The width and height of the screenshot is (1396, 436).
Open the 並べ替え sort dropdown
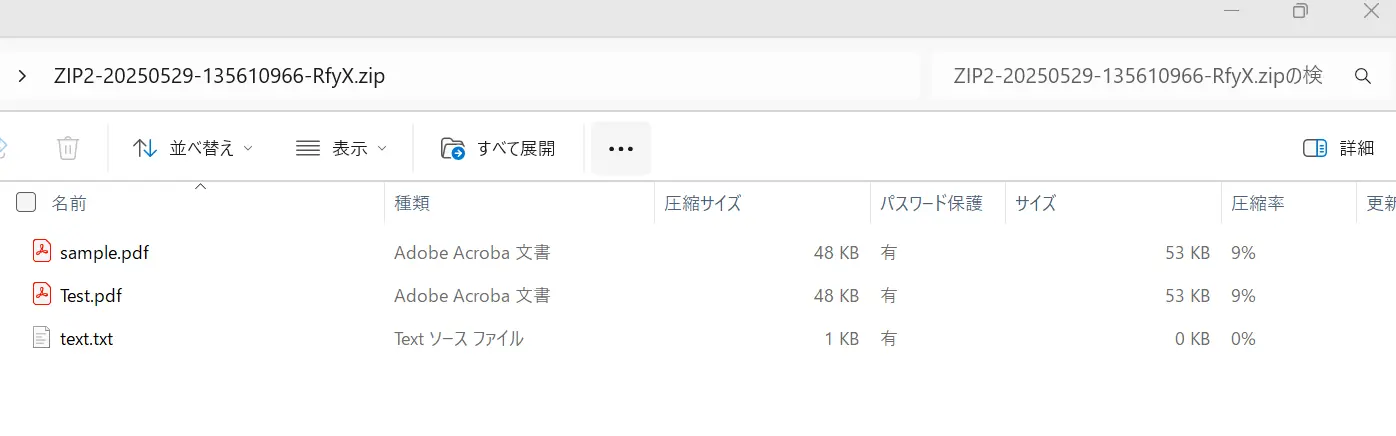(x=193, y=148)
